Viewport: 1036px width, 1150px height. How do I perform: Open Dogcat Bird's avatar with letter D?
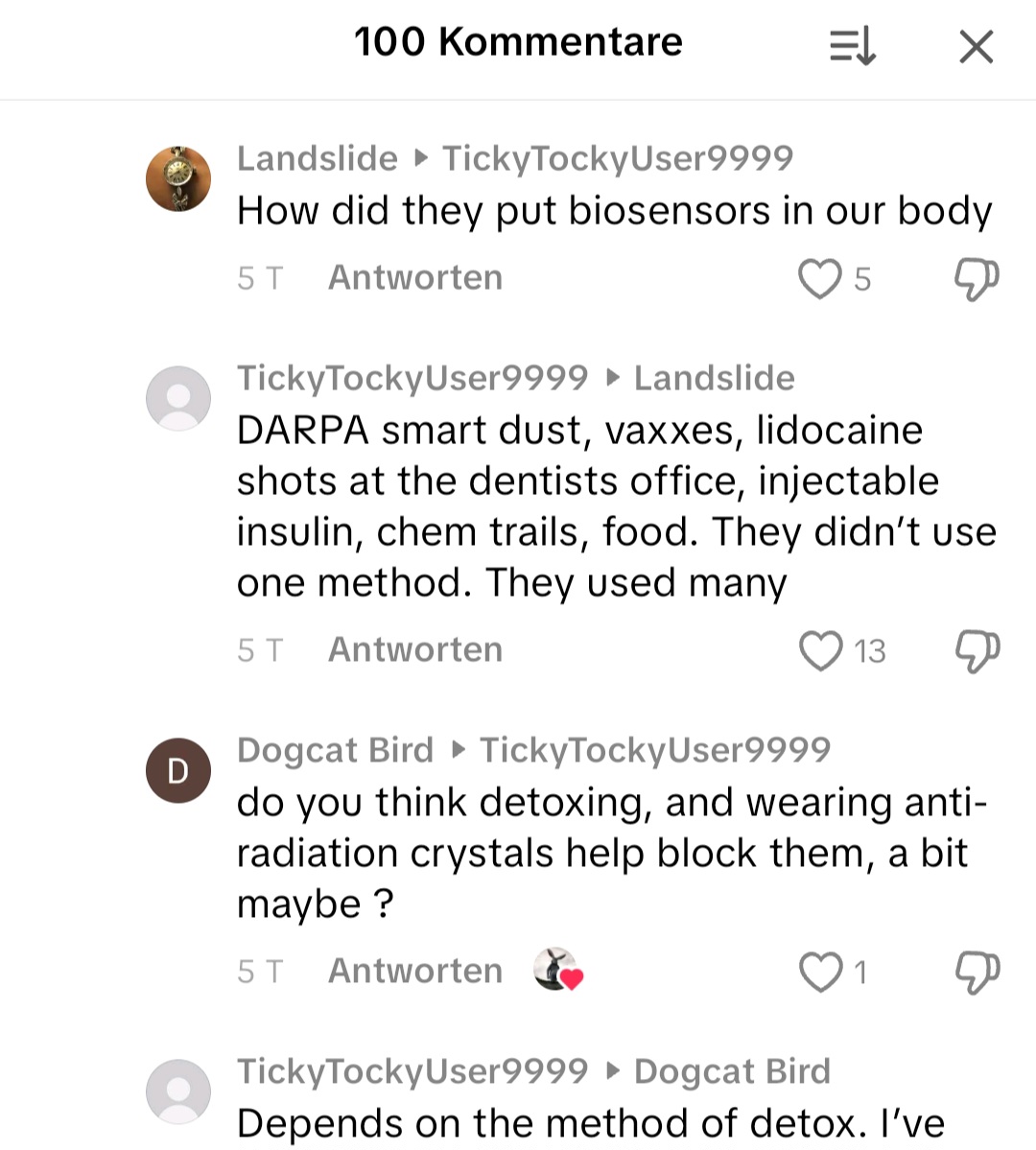178,770
